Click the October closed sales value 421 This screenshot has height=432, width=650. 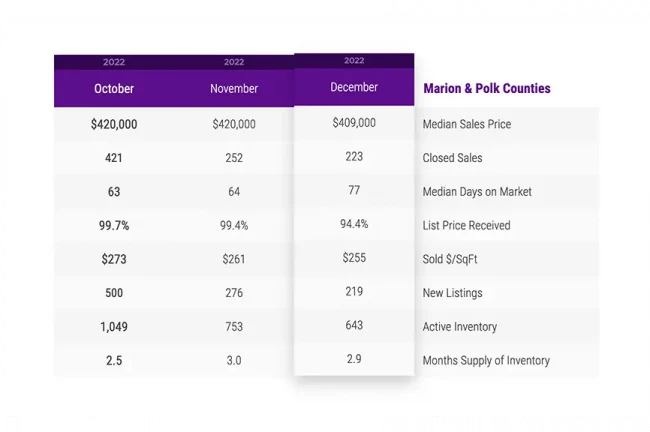click(114, 158)
